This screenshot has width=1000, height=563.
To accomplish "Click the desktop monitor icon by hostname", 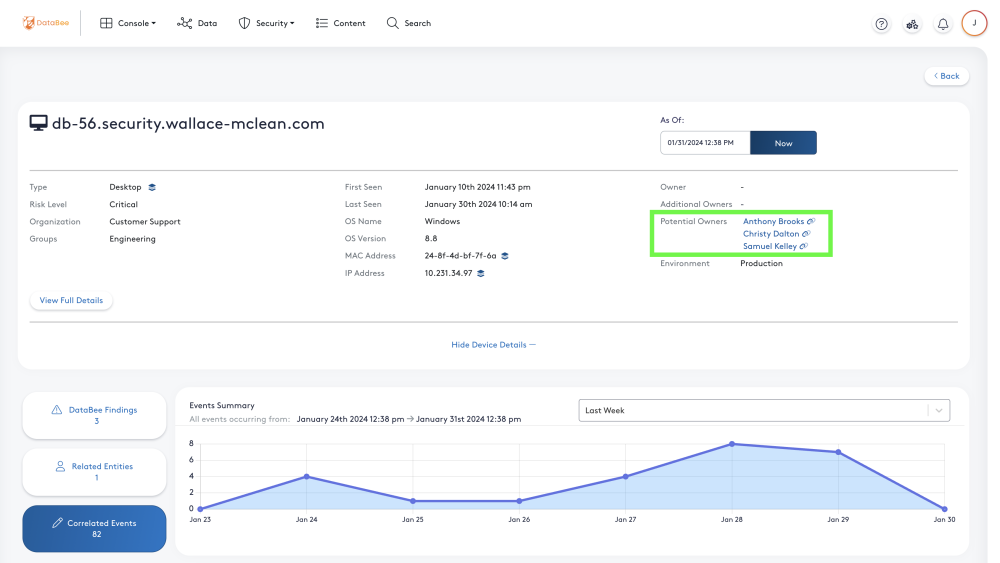I will pos(38,123).
